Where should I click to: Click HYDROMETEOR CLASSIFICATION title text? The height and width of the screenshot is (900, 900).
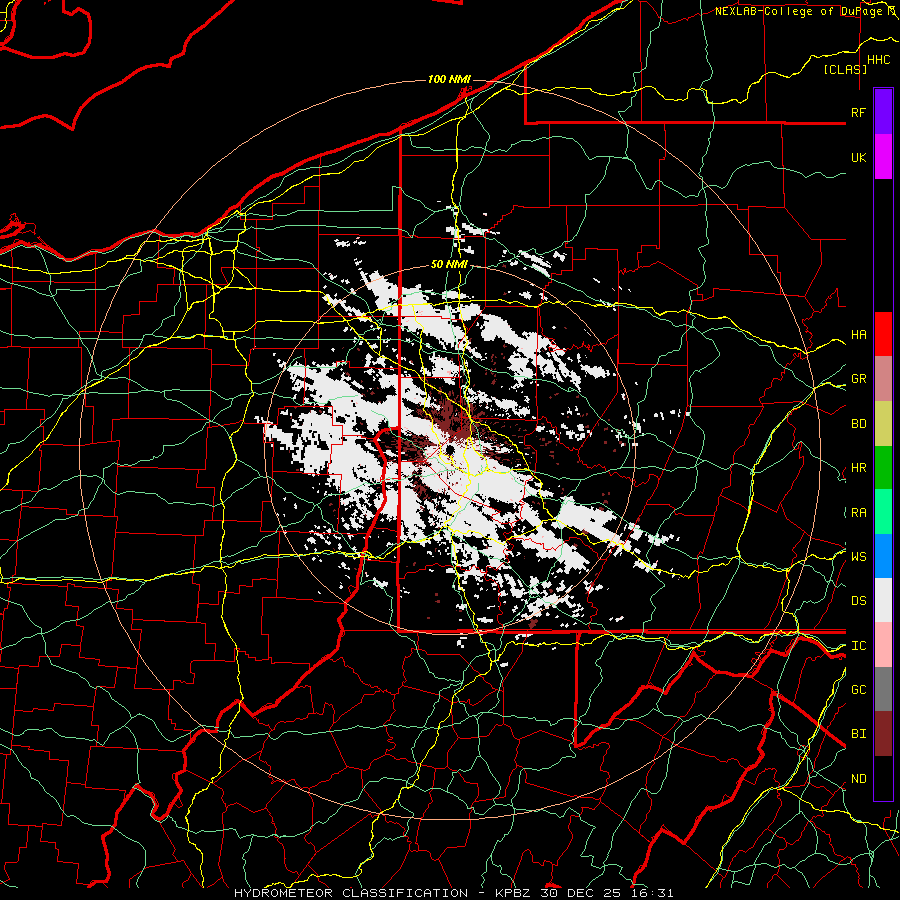click(351, 893)
